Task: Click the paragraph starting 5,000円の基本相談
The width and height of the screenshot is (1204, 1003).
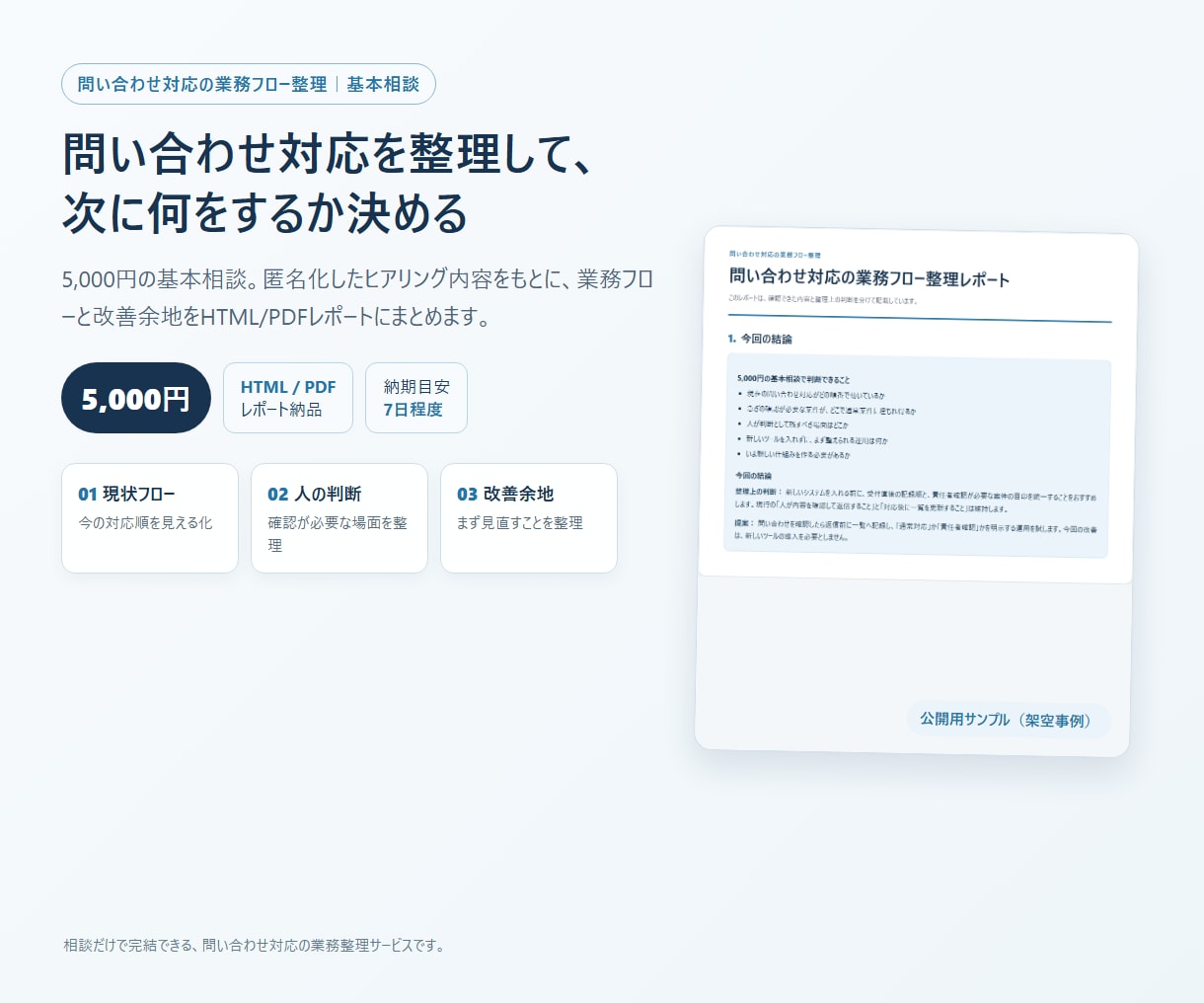Action: coord(358,298)
